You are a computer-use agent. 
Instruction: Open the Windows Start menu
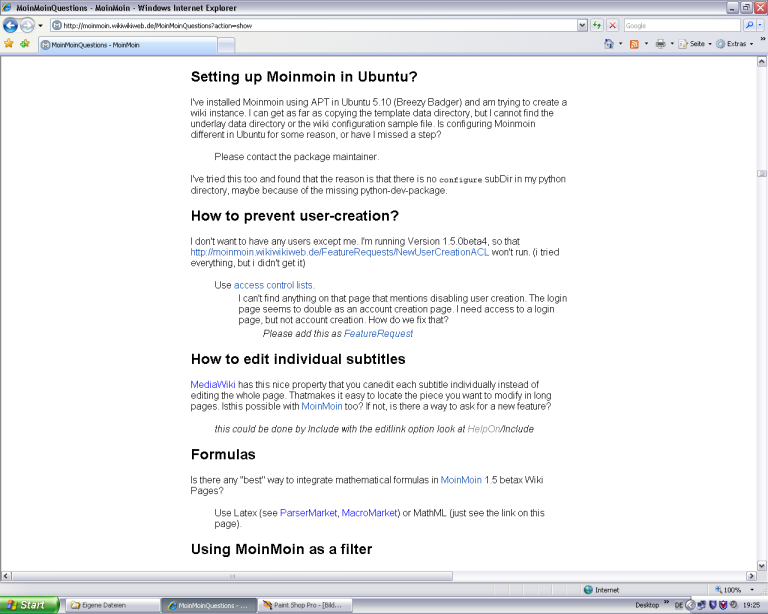point(29,605)
